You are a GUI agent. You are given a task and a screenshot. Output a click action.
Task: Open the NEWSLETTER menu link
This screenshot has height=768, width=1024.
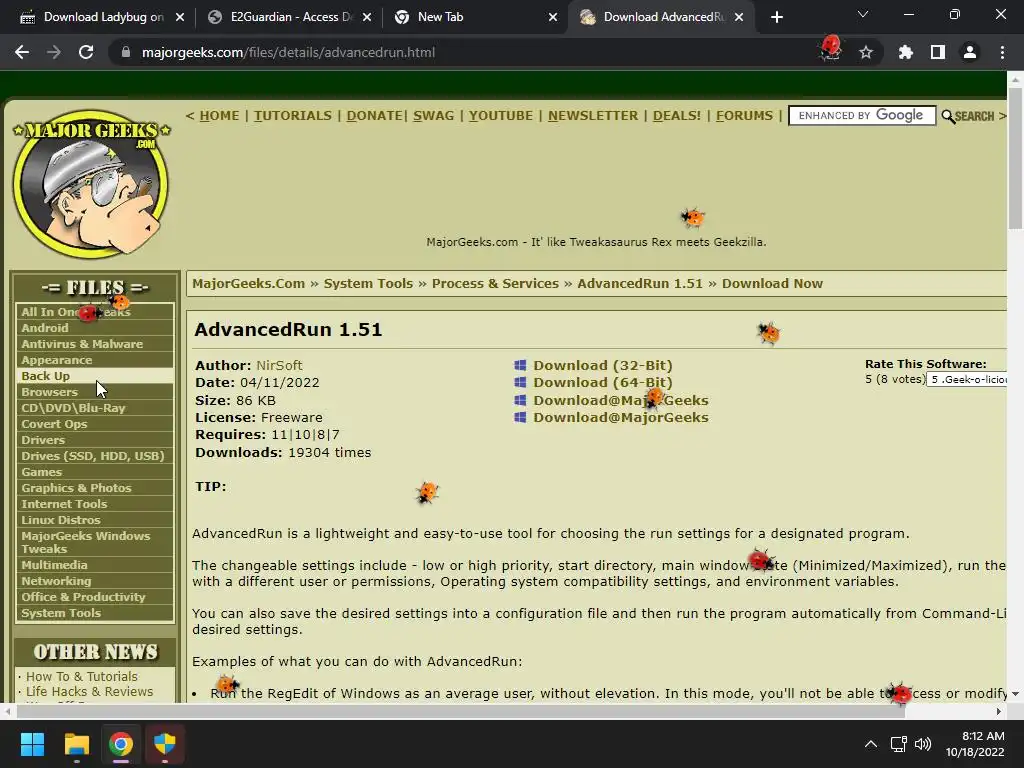click(x=593, y=116)
